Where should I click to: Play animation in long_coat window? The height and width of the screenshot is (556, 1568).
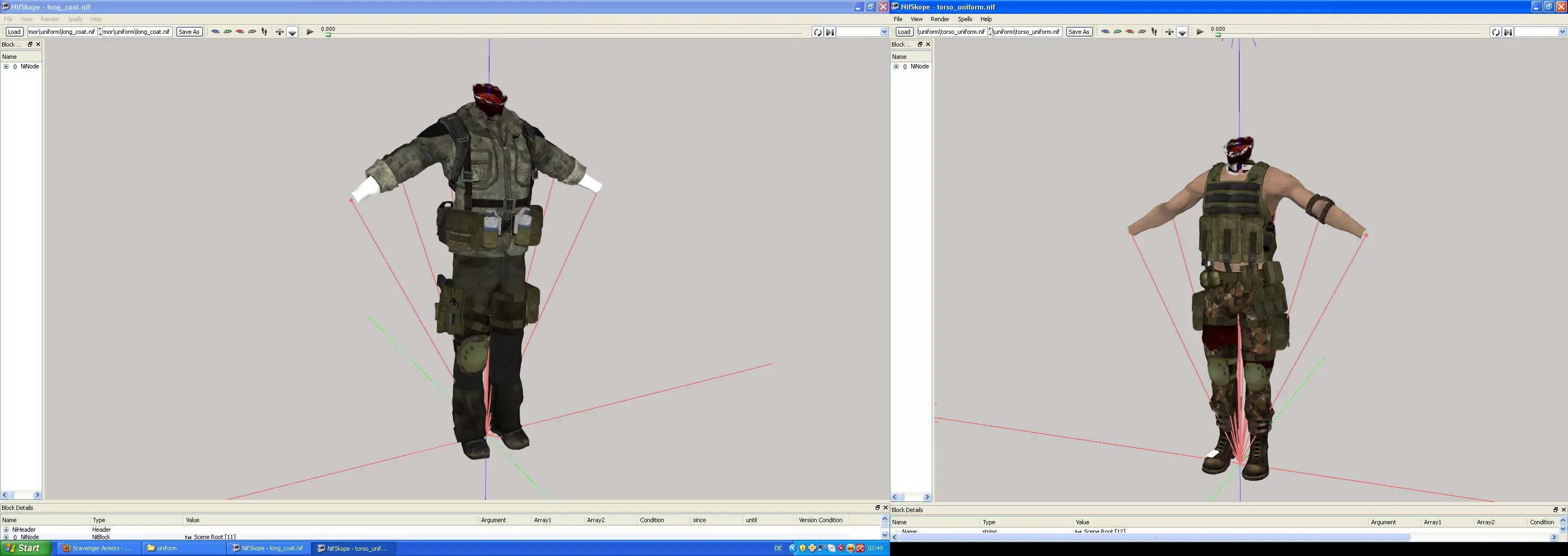(x=310, y=32)
